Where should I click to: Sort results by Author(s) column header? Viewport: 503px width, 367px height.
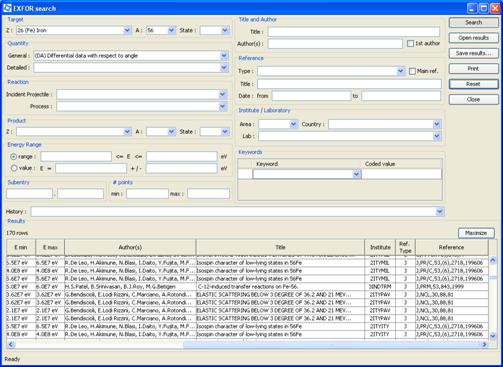130,247
